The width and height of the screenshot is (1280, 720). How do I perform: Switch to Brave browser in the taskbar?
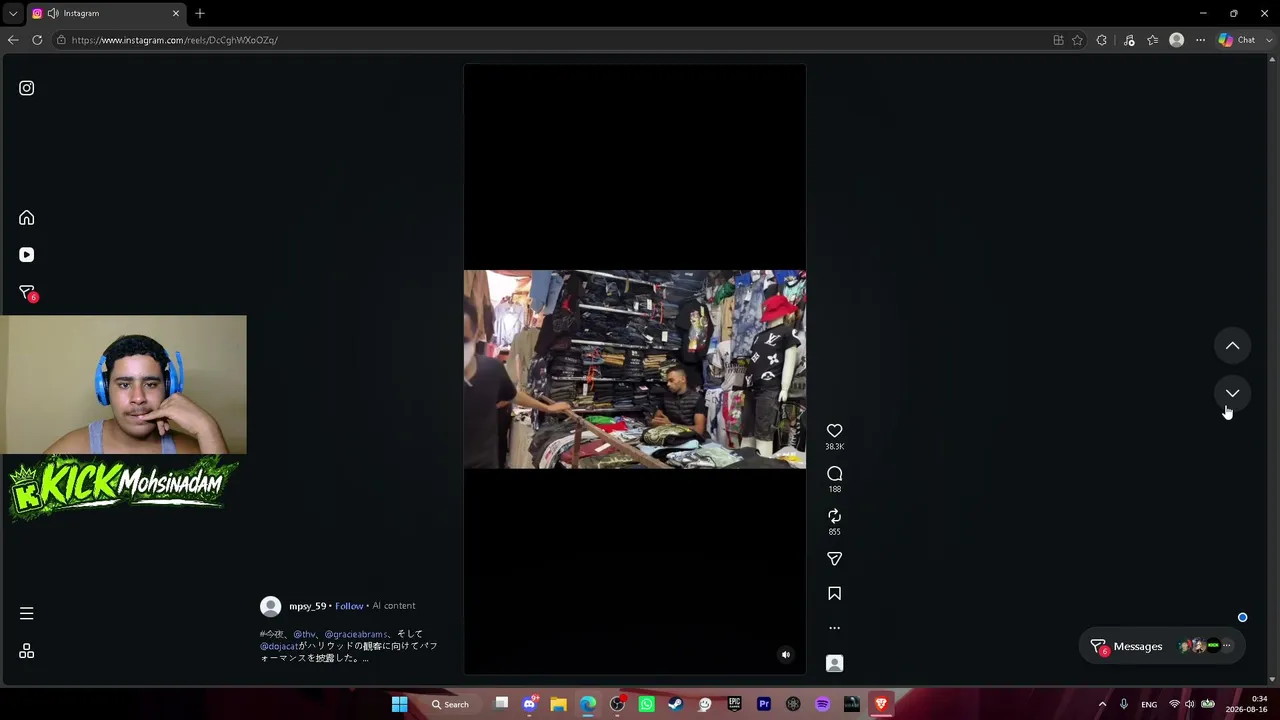point(881,704)
